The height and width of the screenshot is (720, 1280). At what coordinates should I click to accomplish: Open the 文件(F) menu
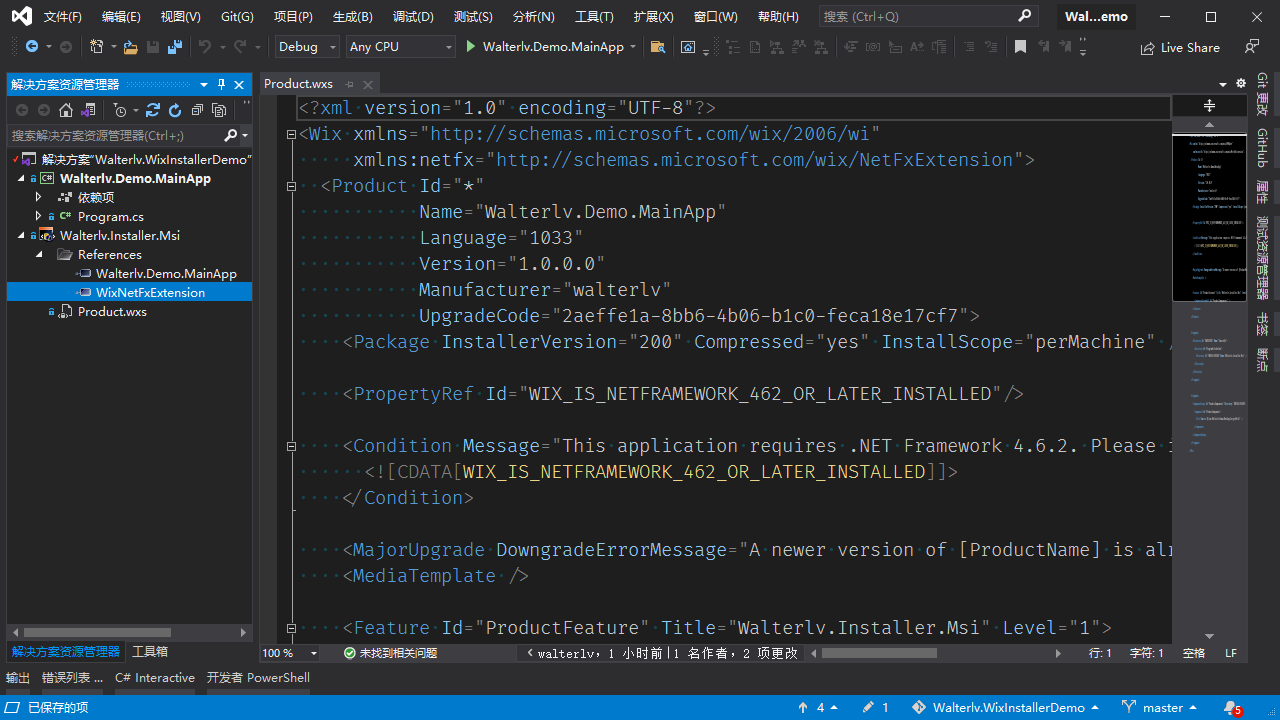click(x=62, y=17)
